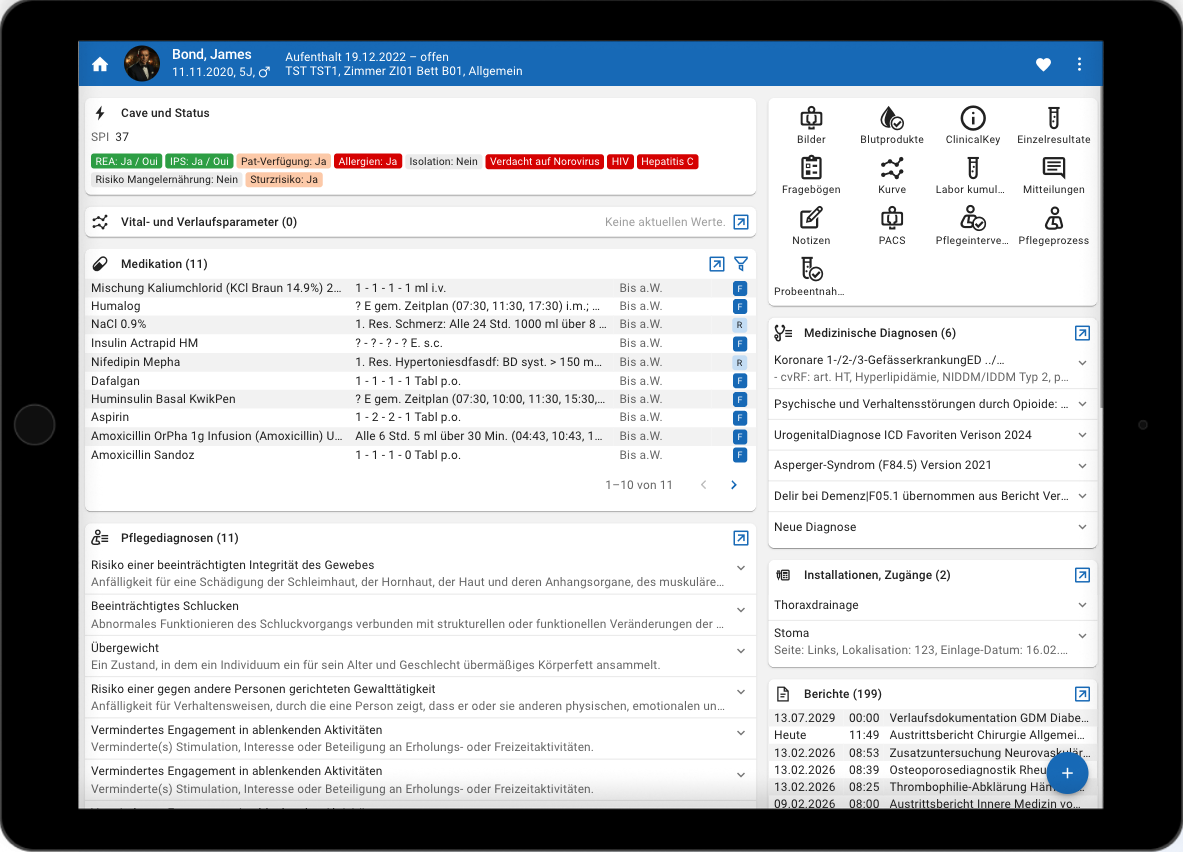Open the Notizen notes tool

[811, 226]
